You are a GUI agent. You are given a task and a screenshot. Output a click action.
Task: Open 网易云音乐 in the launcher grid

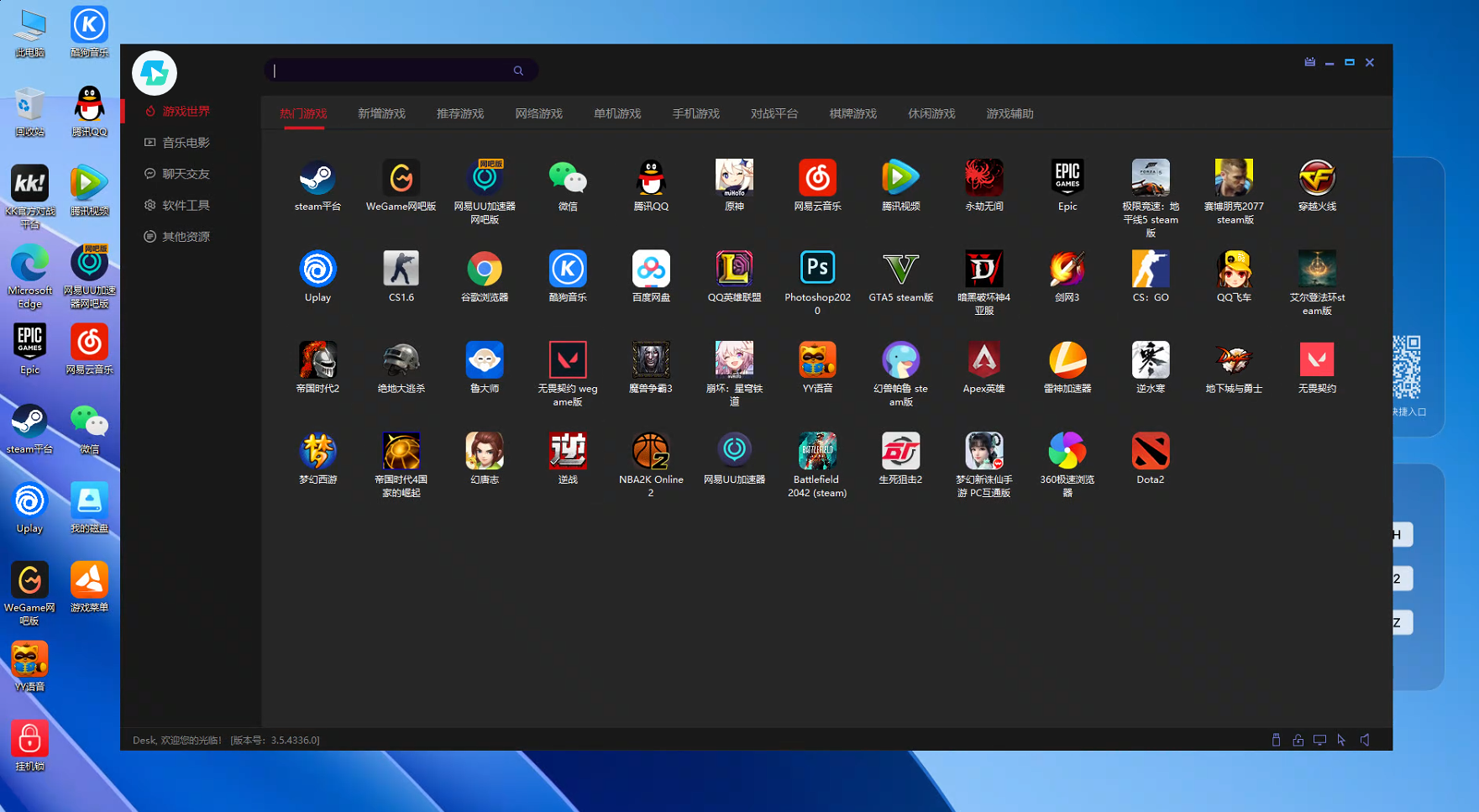(817, 178)
